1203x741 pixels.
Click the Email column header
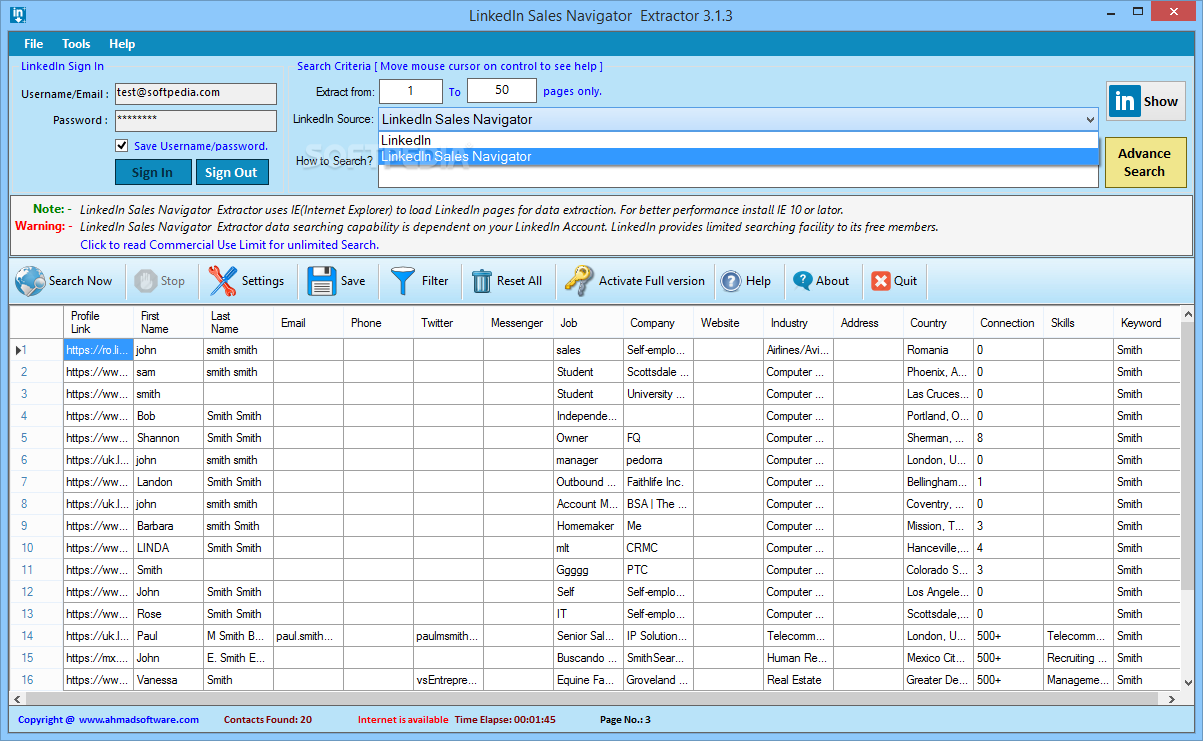[x=308, y=322]
